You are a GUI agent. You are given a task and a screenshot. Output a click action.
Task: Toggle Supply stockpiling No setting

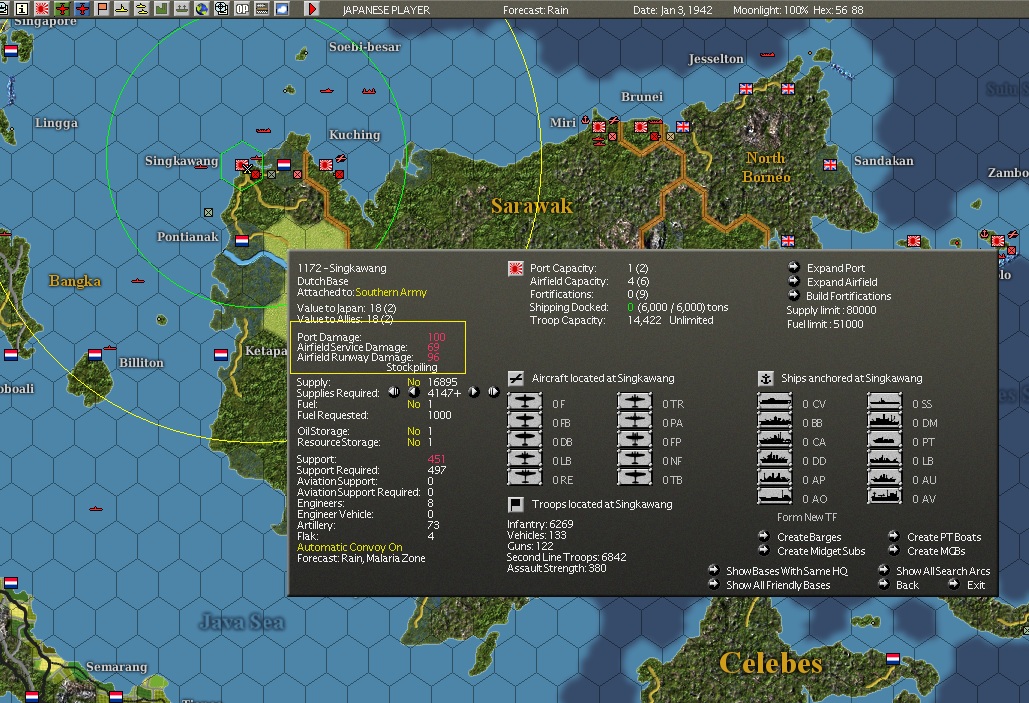click(x=413, y=382)
